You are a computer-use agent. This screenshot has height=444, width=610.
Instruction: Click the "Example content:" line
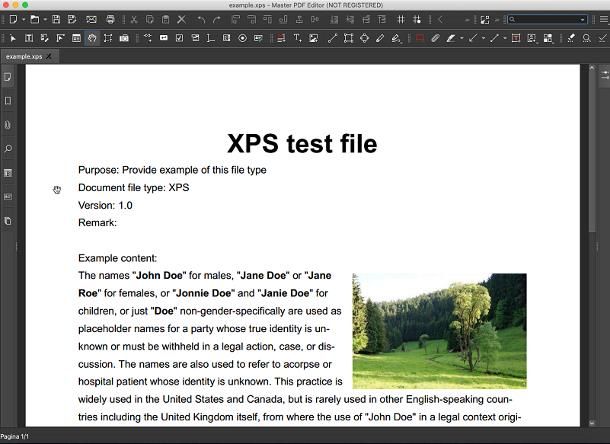tap(117, 258)
